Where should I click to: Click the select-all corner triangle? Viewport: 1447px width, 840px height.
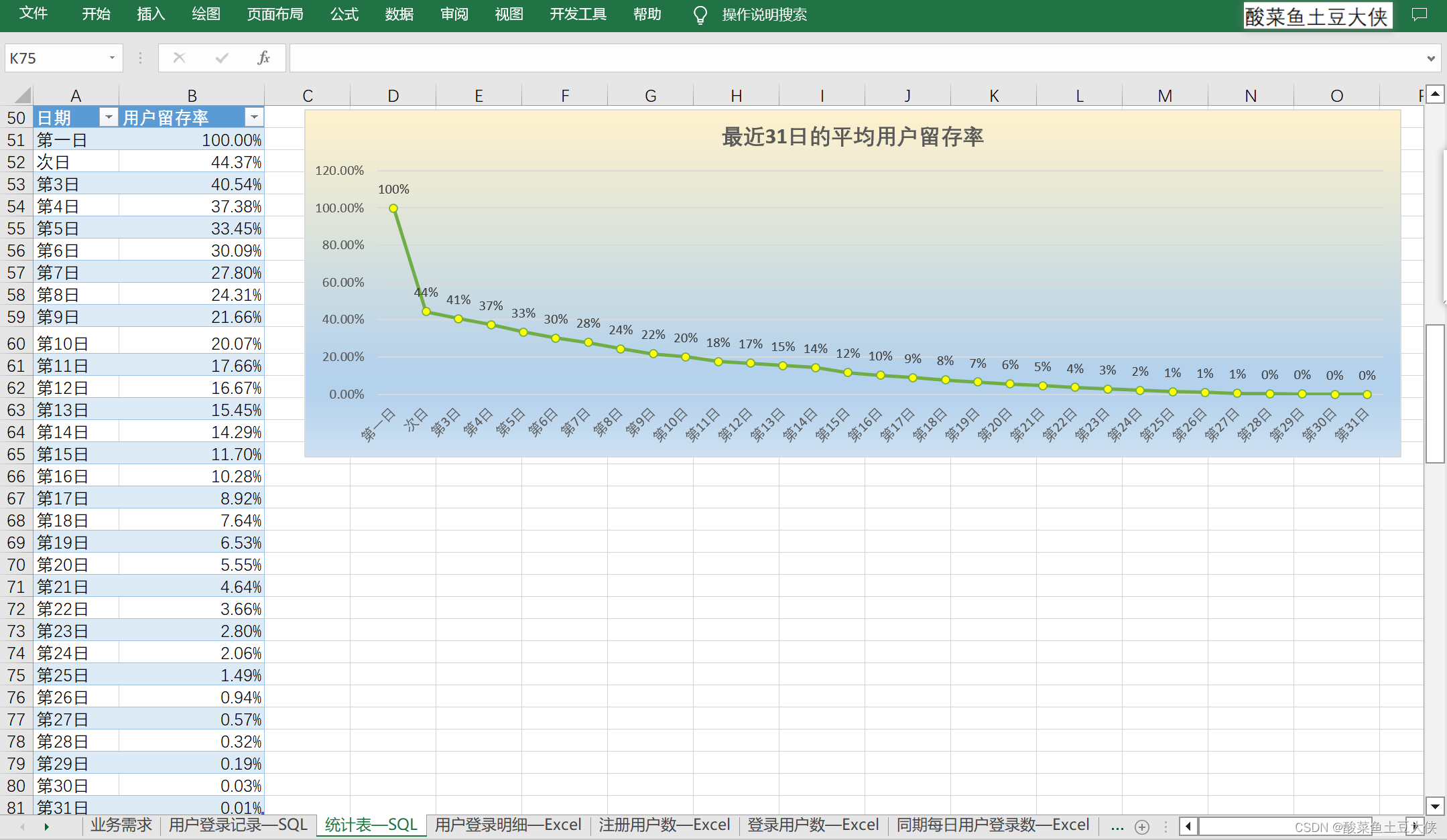[x=22, y=94]
